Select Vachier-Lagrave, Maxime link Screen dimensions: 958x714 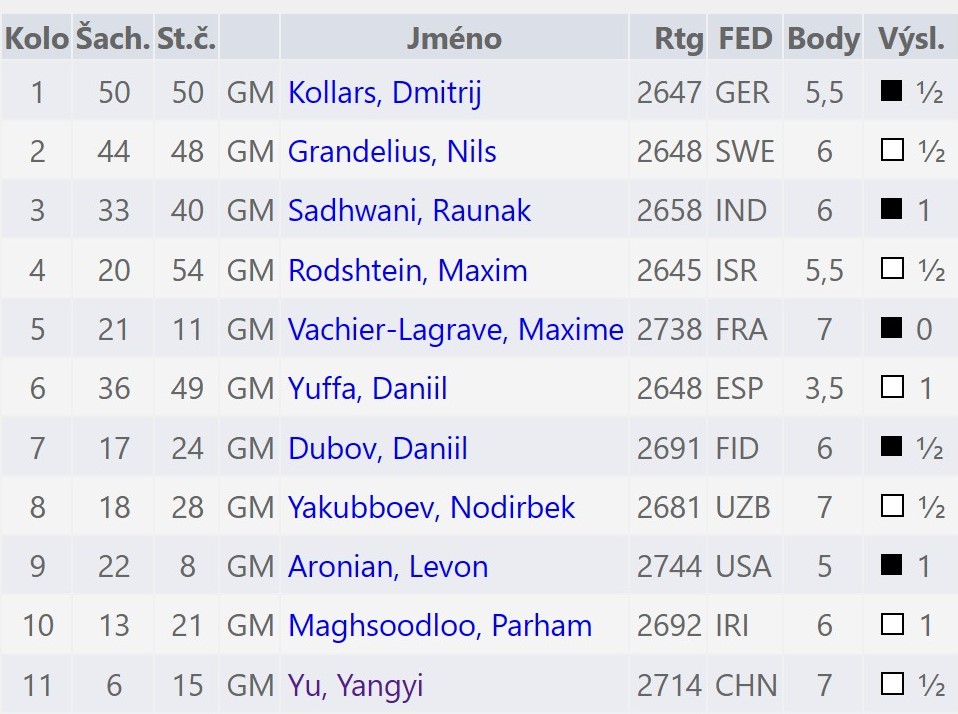[455, 330]
